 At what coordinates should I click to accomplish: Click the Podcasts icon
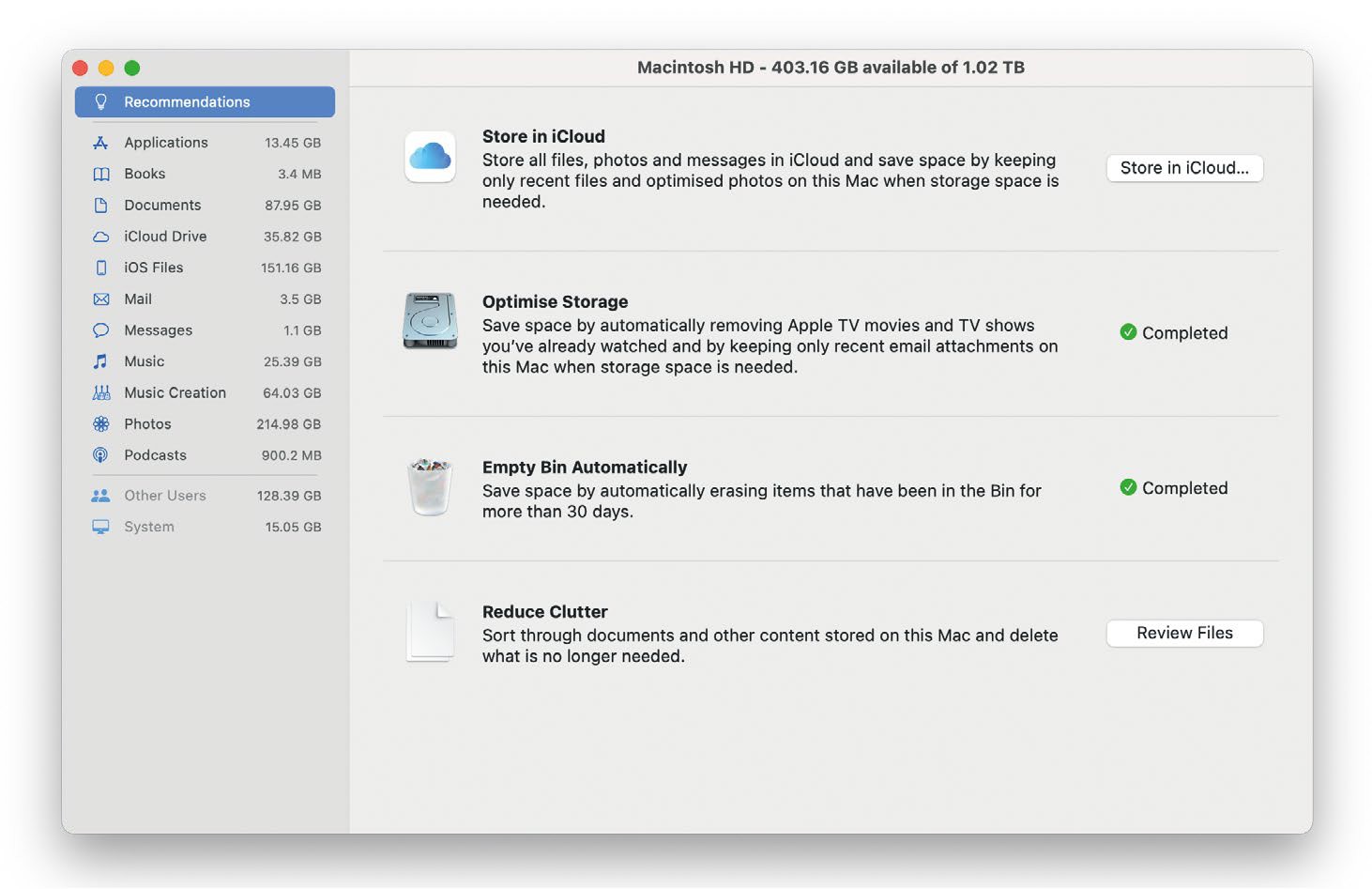(101, 455)
